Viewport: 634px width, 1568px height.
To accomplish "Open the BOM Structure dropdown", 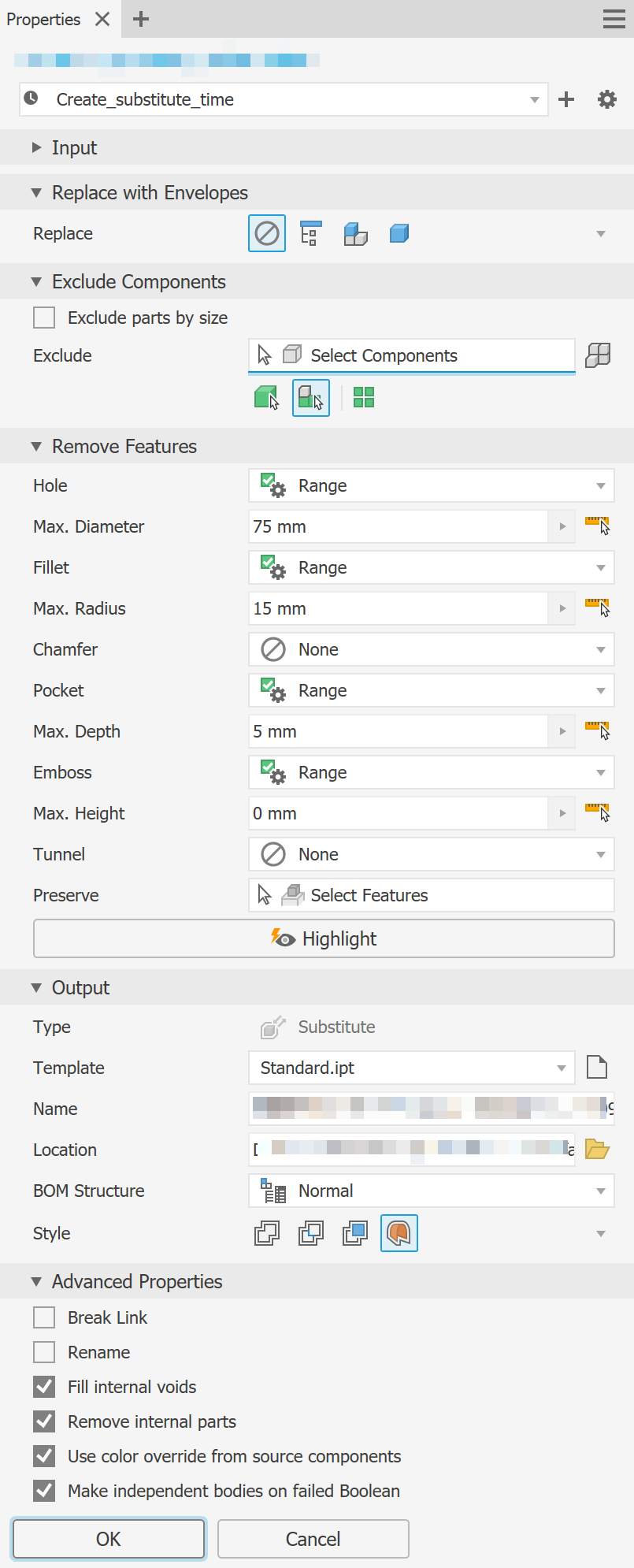I will click(431, 1191).
